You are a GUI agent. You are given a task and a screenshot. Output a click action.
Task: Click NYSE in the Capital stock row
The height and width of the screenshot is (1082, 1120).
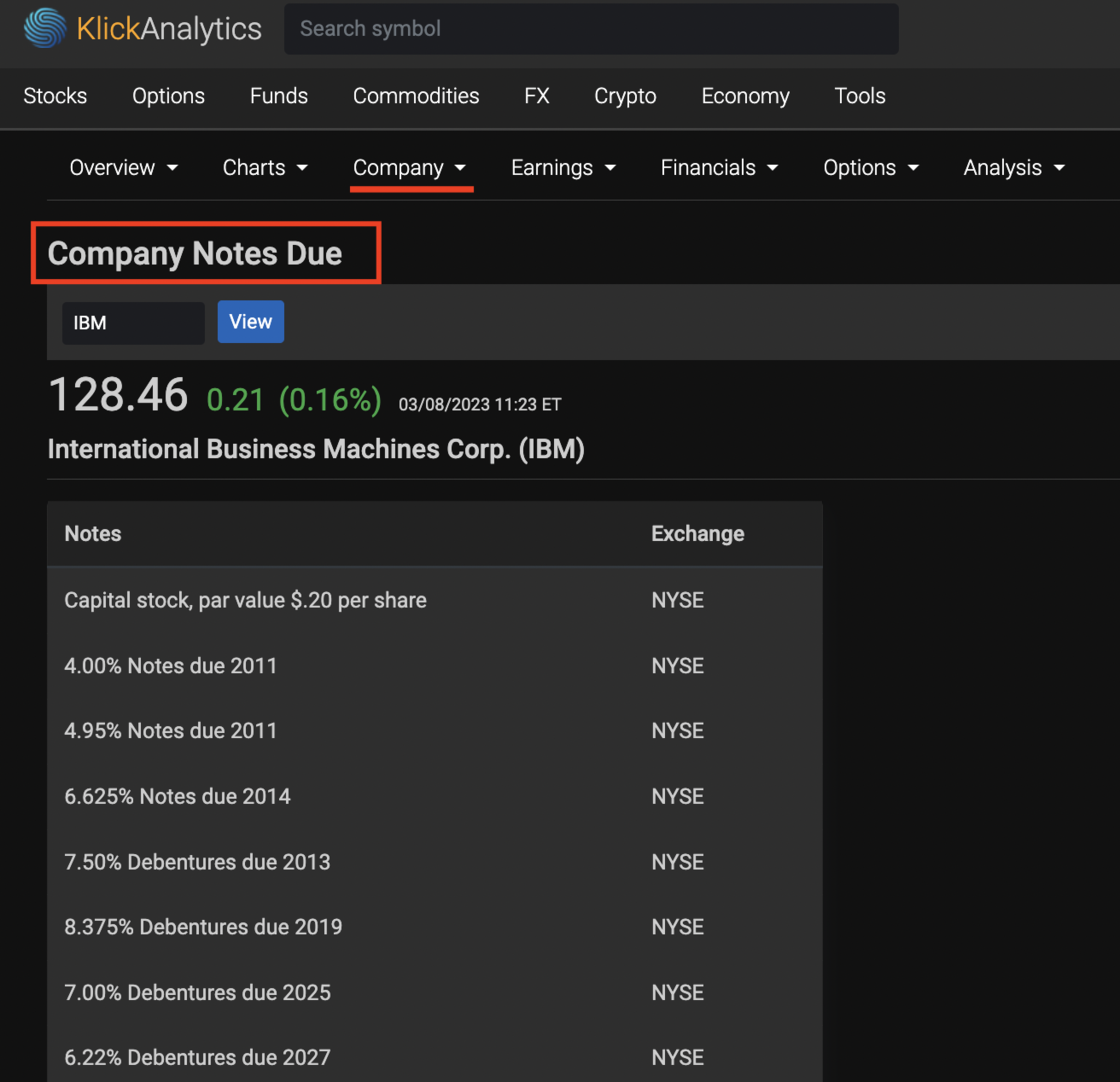[x=677, y=600]
